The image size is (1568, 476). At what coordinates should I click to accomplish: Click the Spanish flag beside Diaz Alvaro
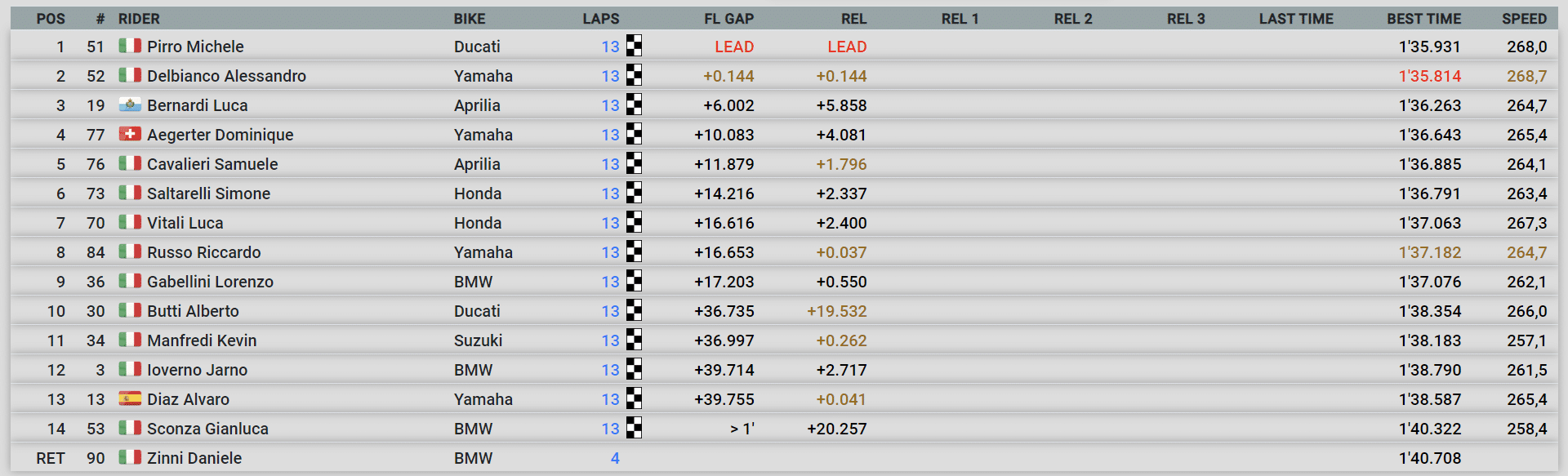130,398
